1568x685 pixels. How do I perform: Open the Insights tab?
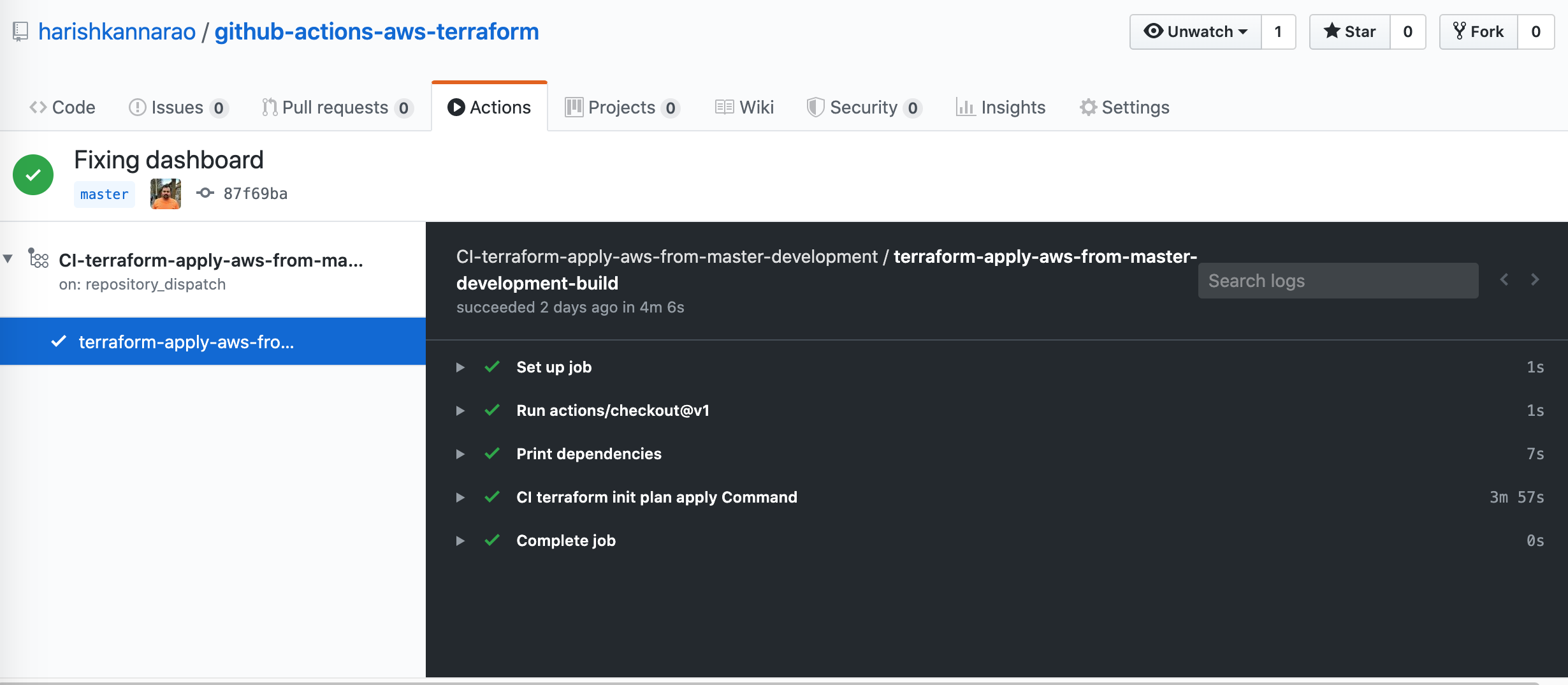click(1001, 107)
